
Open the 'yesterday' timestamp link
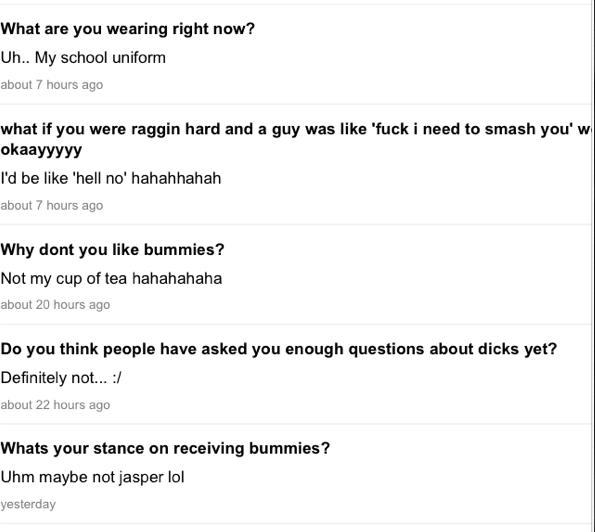(x=28, y=504)
